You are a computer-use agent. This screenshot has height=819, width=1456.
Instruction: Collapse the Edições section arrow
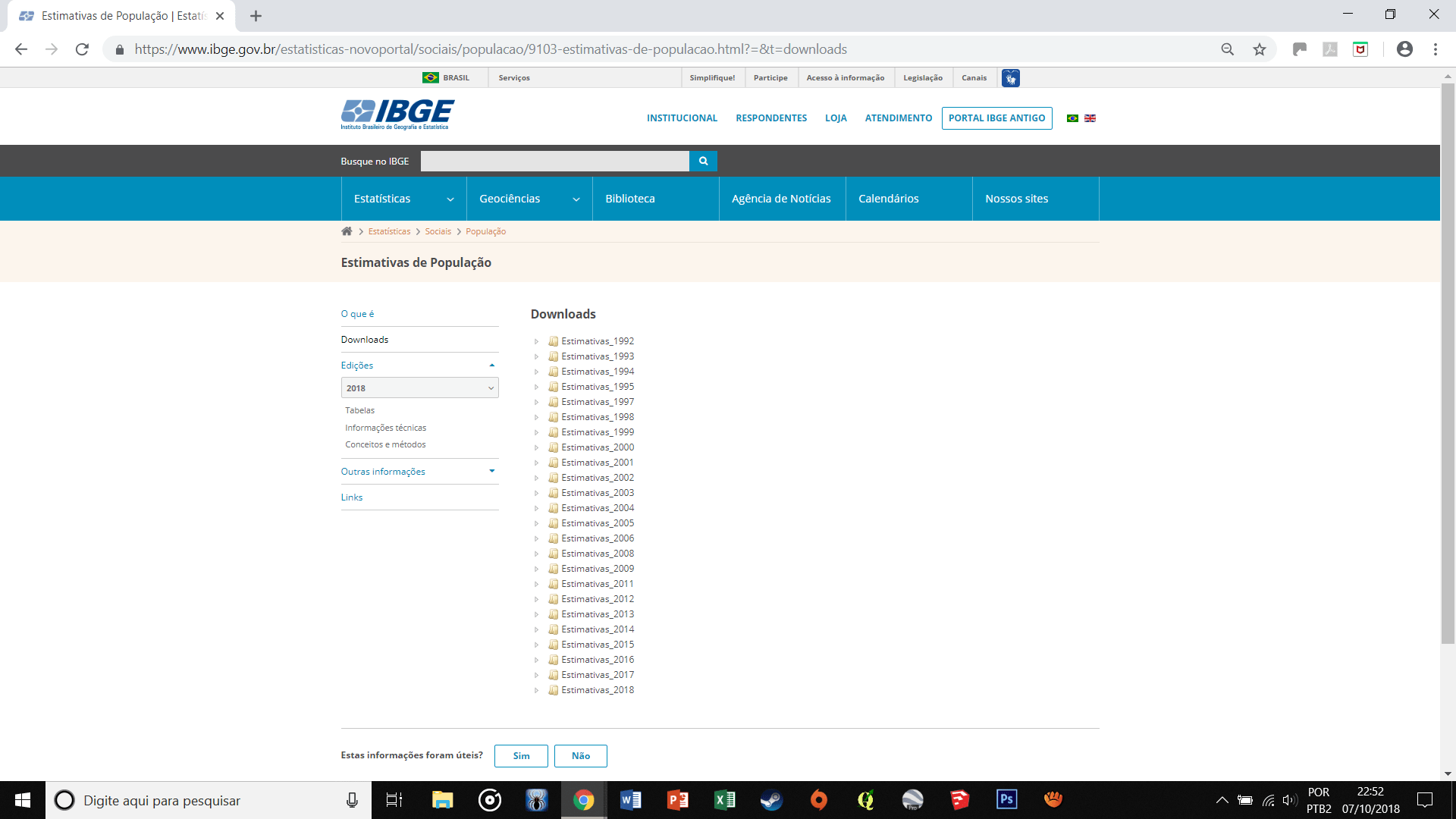coord(492,366)
